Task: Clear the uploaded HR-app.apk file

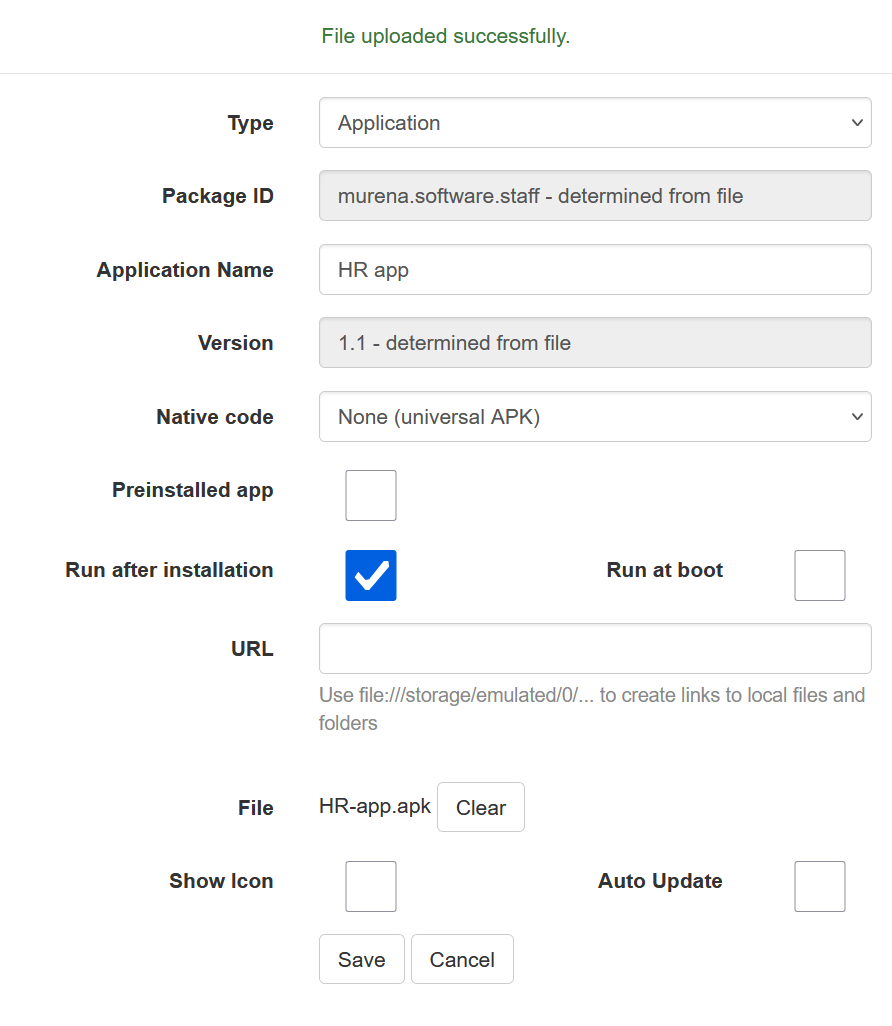Action: [x=480, y=808]
